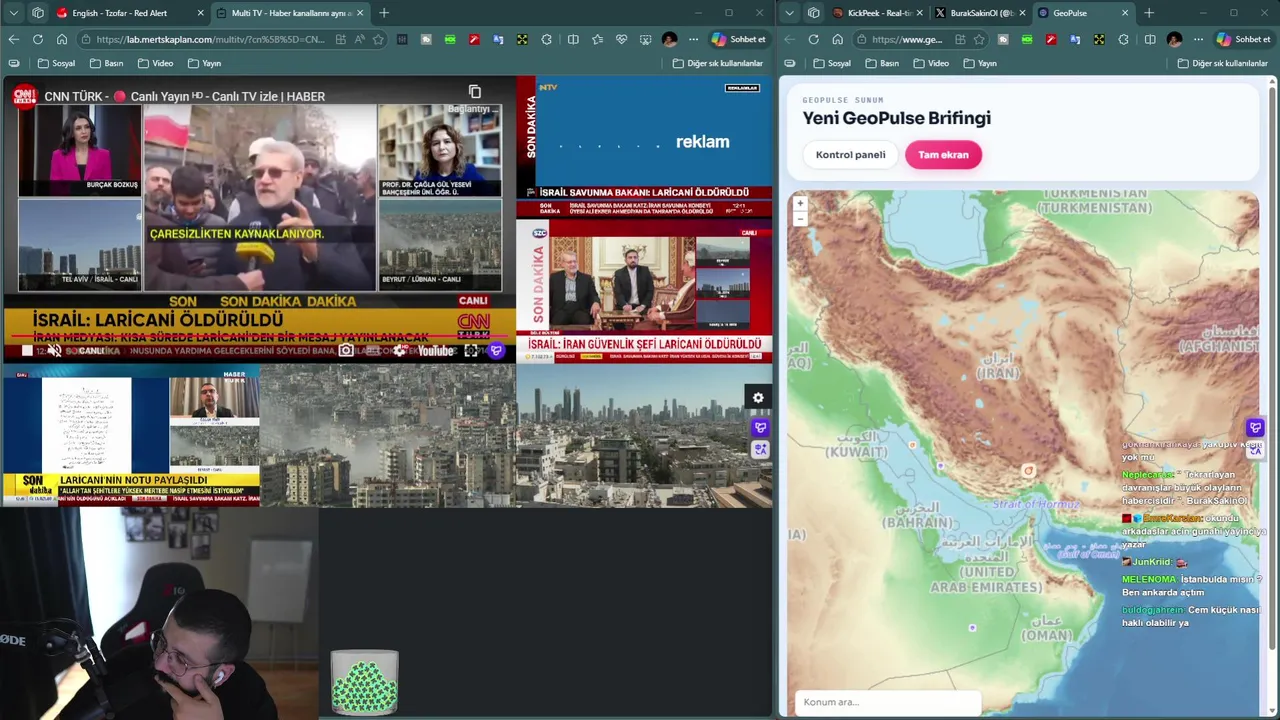The height and width of the screenshot is (720, 1280).
Task: Open YouTube player settings gear
Action: coord(399,350)
